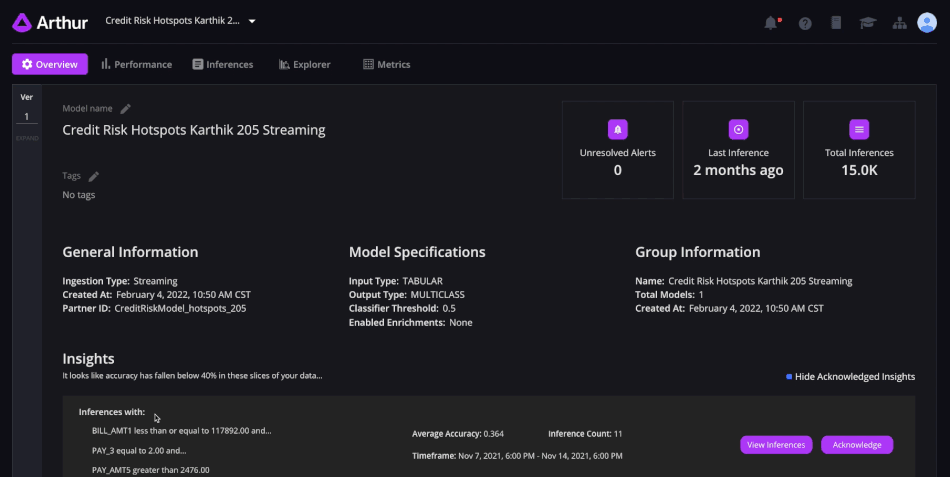950x477 pixels.
Task: Edit model name with pencil icon
Action: pyautogui.click(x=125, y=108)
